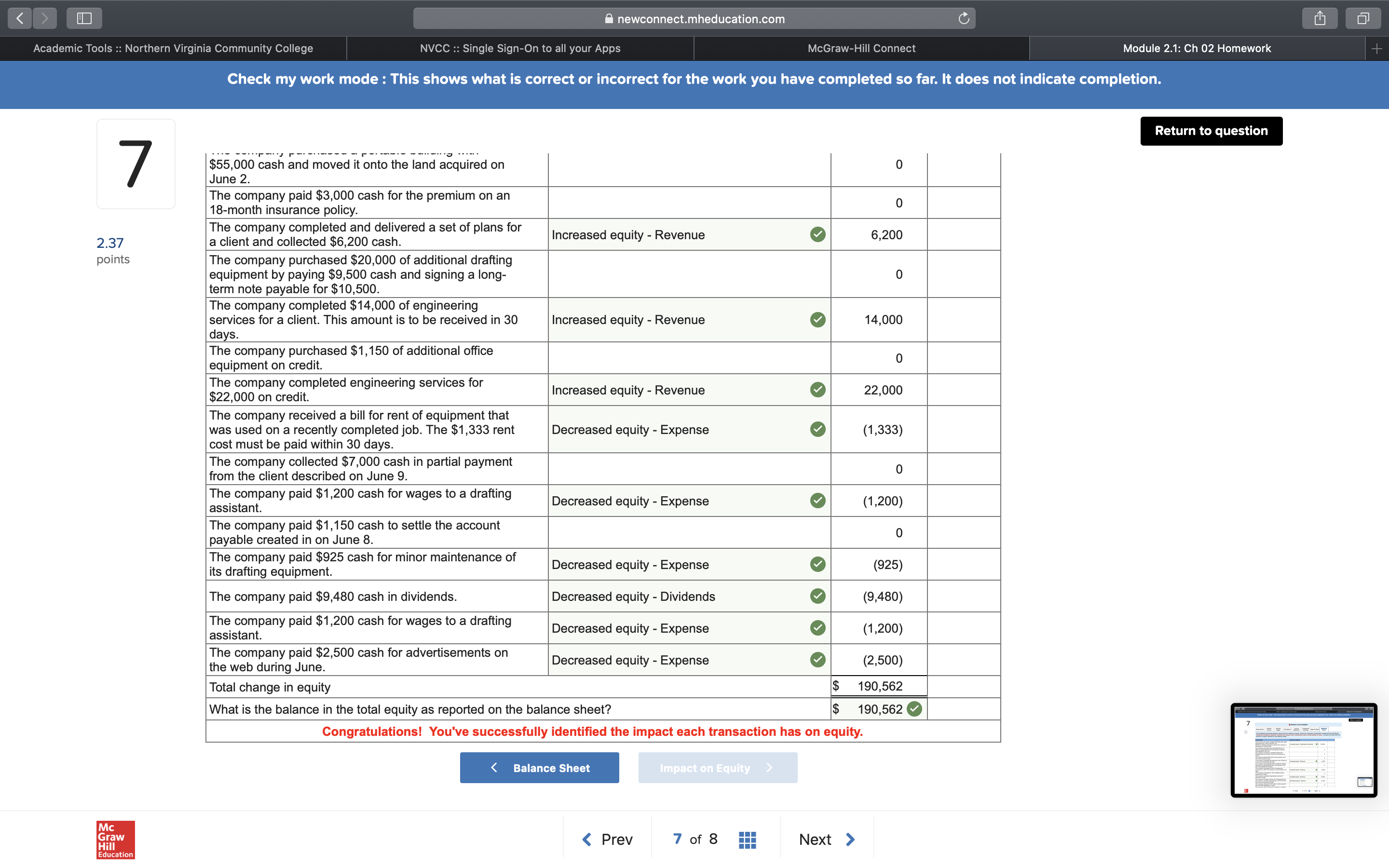Open the Safari sidebar

[x=84, y=18]
